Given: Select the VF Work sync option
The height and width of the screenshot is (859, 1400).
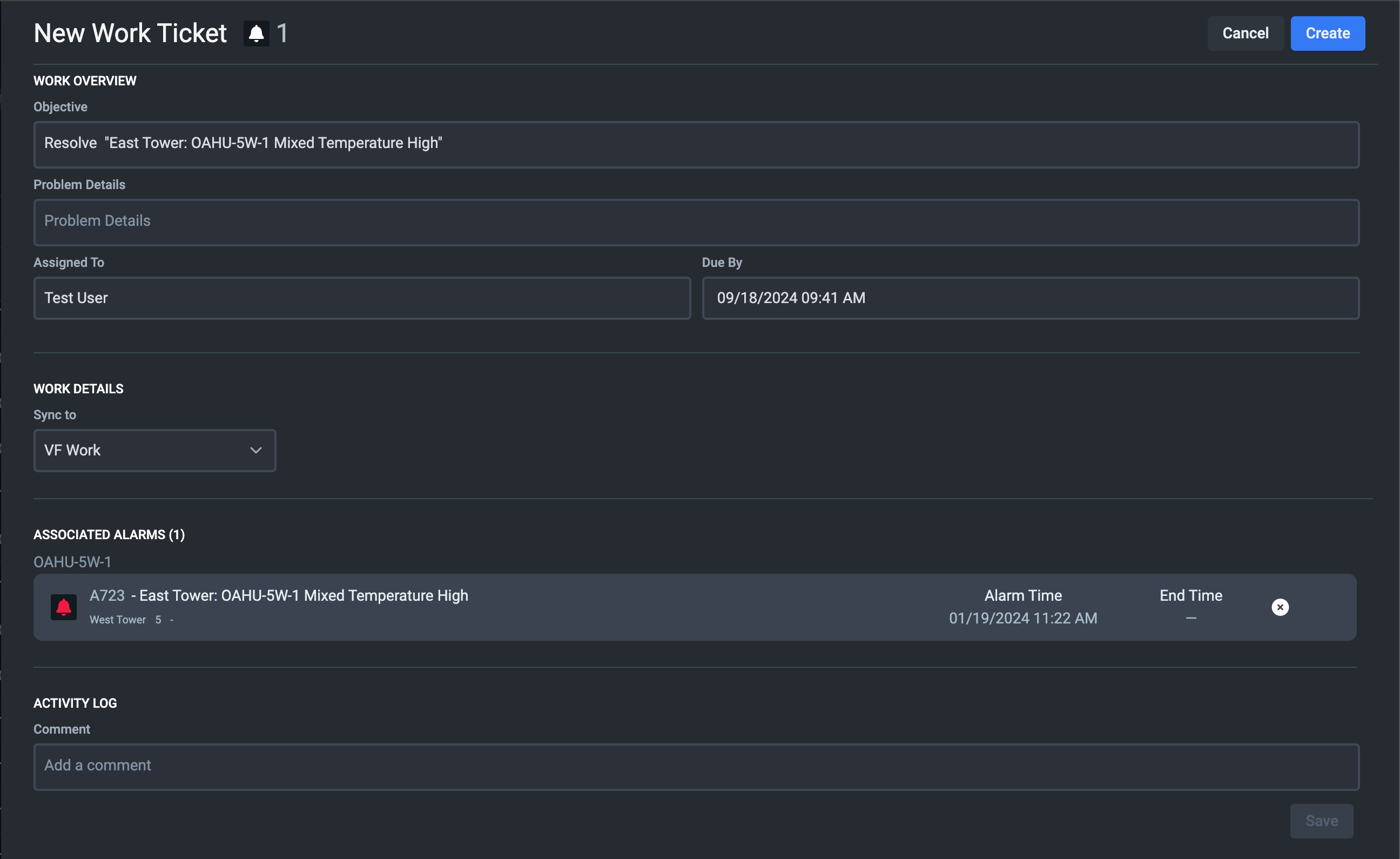Looking at the screenshot, I should point(73,450).
